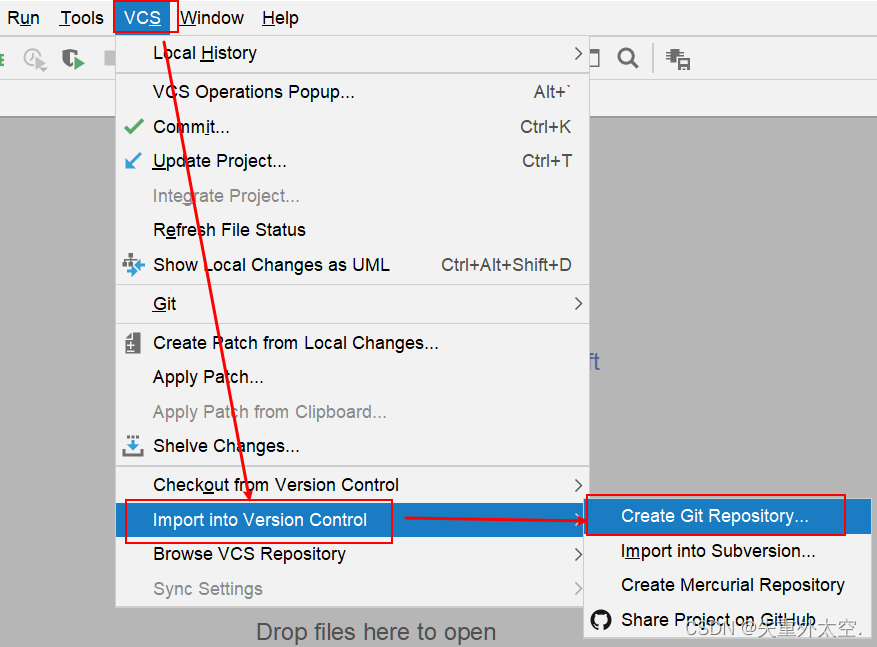Open the Run menu

click(23, 18)
